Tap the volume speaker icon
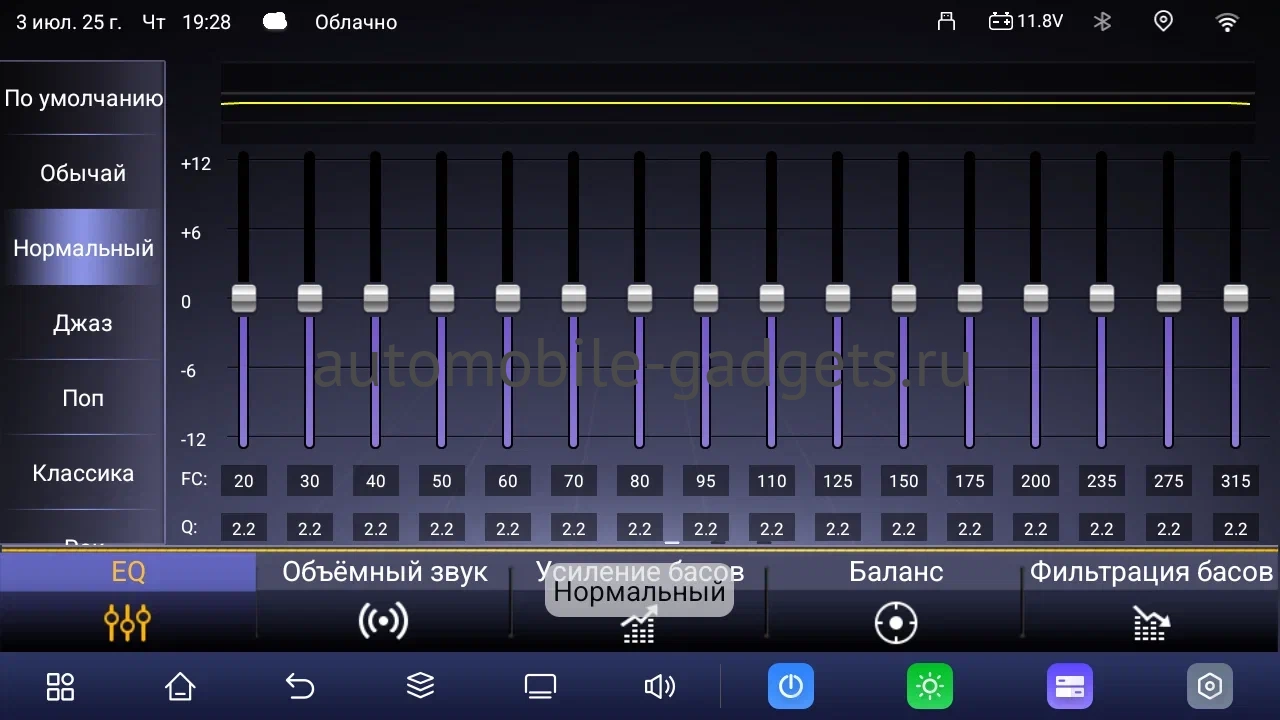This screenshot has width=1280, height=720. point(659,687)
